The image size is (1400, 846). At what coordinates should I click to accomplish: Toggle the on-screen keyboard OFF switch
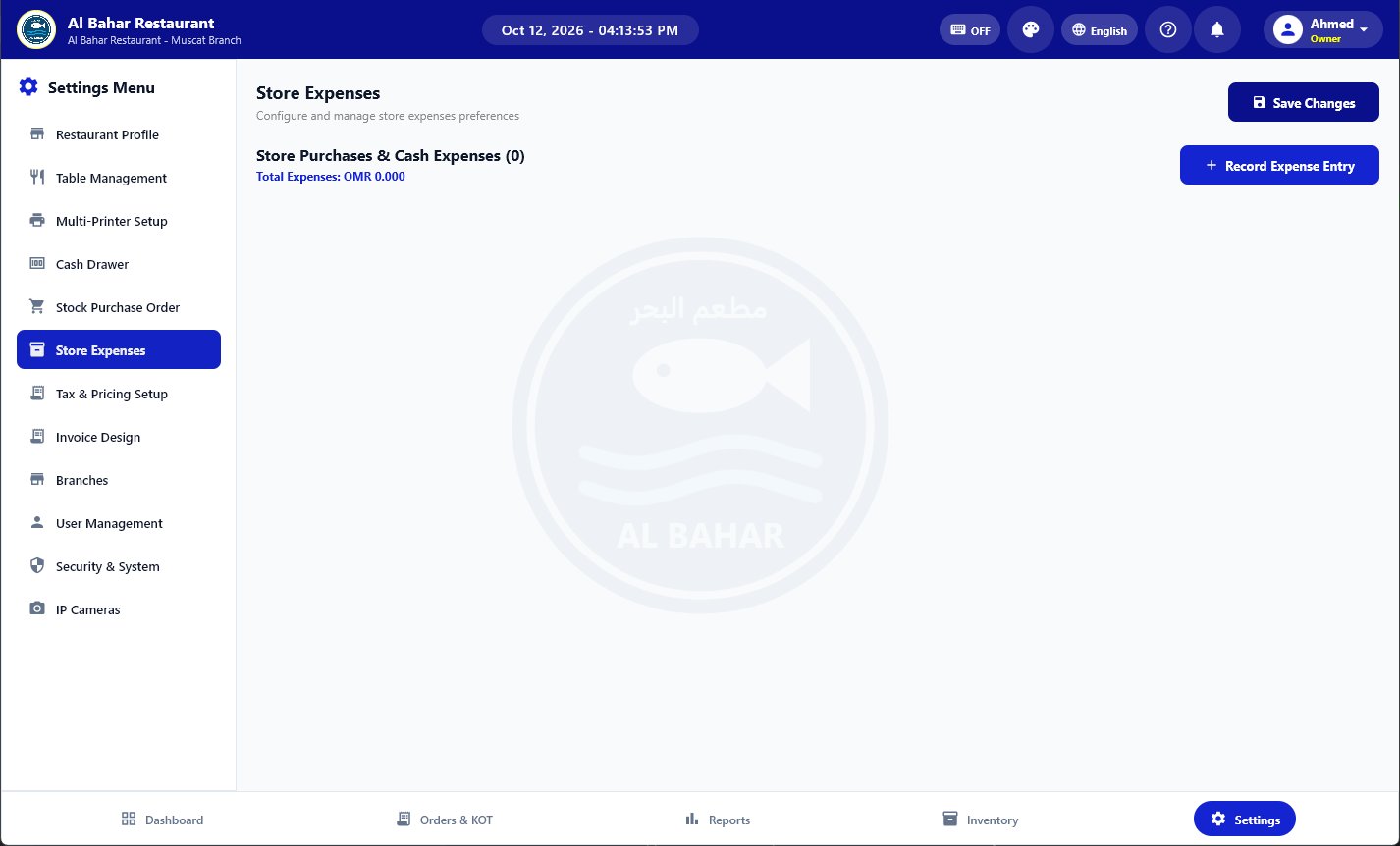click(x=970, y=29)
